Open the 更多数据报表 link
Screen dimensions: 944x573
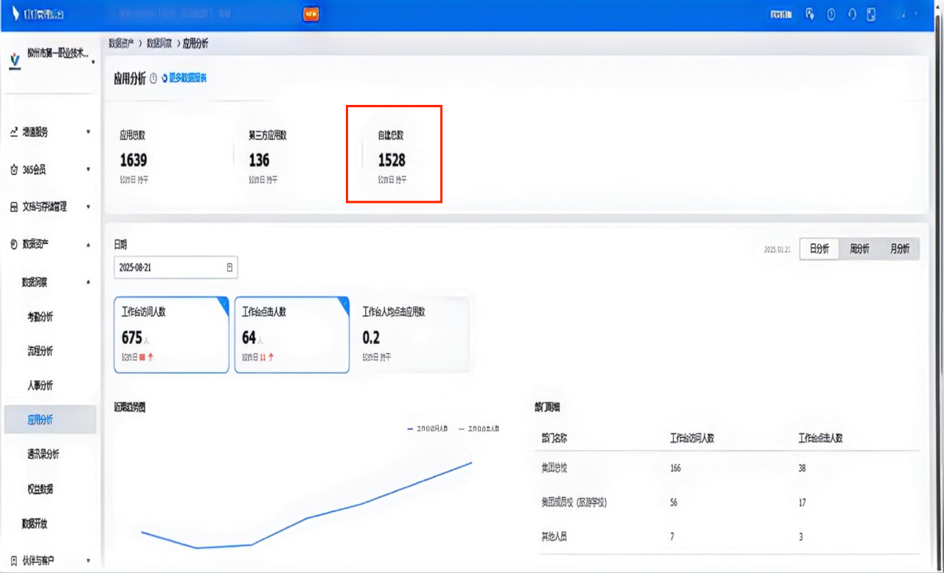[184, 78]
